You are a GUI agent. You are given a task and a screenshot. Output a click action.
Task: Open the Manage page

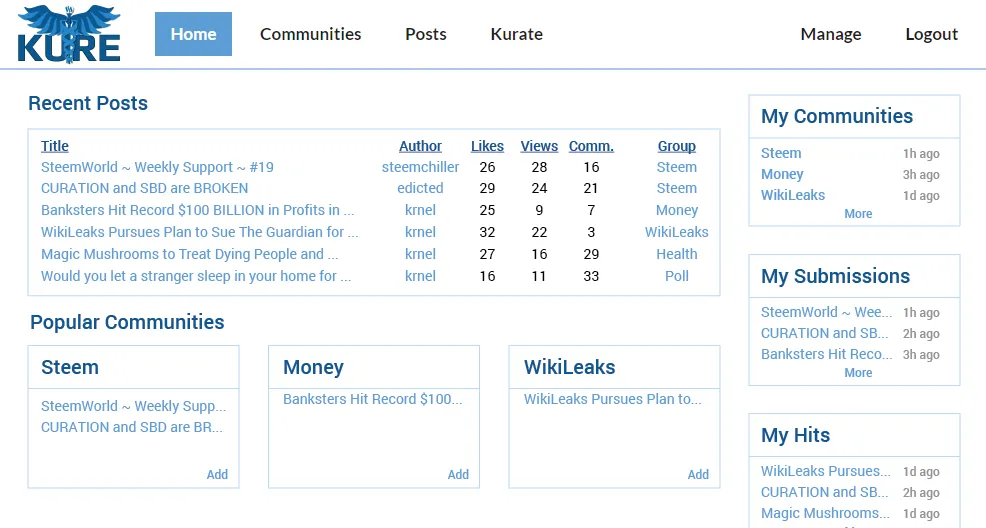click(831, 34)
